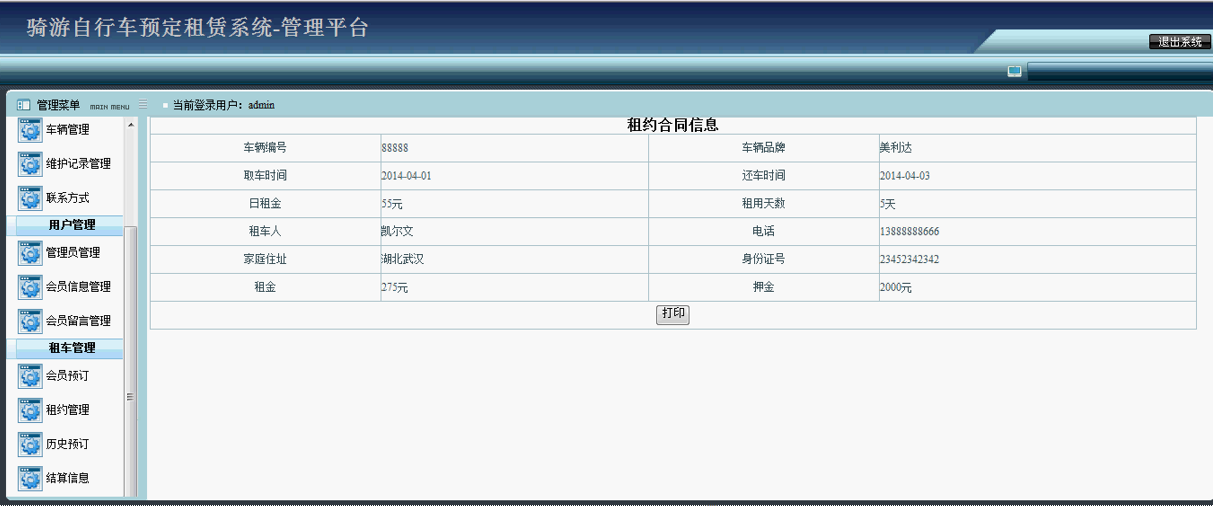The image size is (1213, 506).
Task: Click phone number 13888888666
Action: pos(909,232)
